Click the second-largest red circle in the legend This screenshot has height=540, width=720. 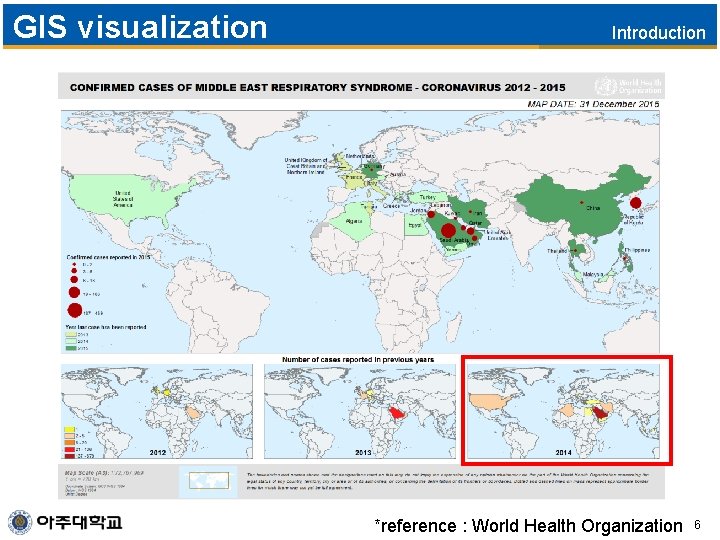[74, 292]
